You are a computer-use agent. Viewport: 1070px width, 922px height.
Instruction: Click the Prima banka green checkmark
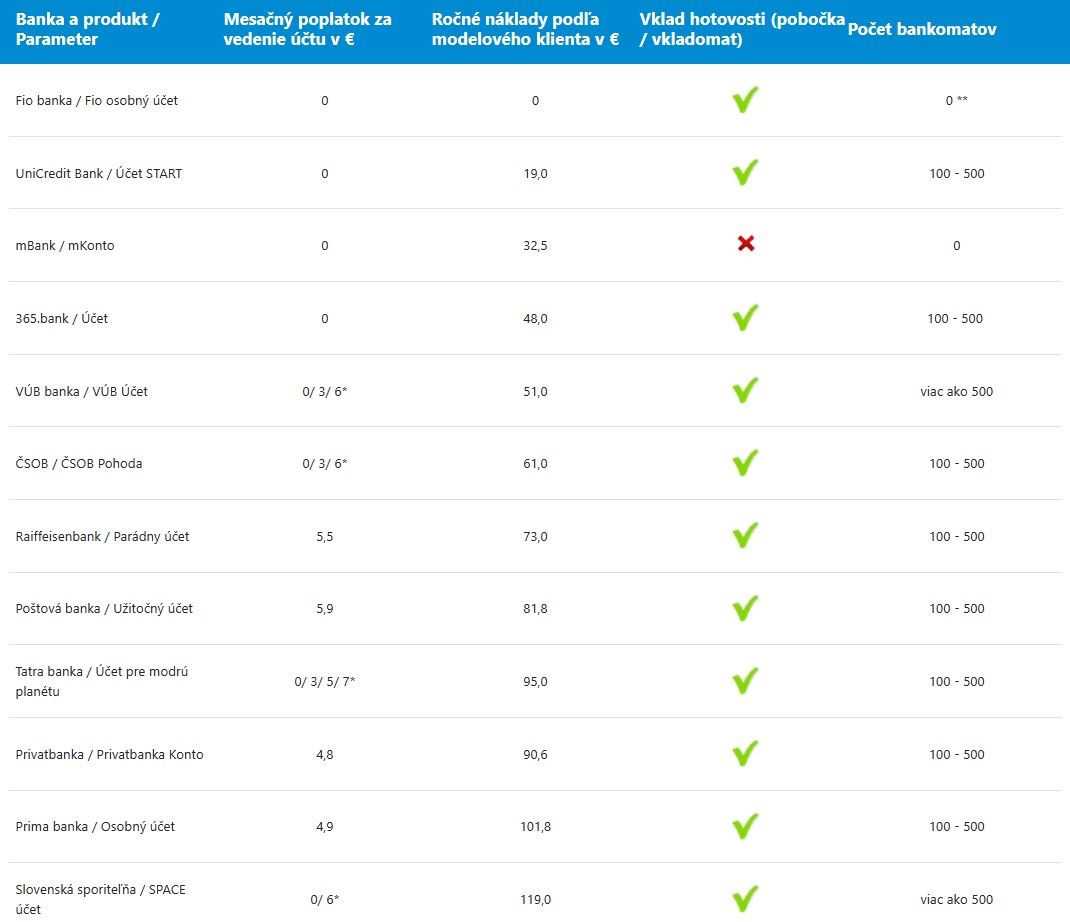coord(745,826)
